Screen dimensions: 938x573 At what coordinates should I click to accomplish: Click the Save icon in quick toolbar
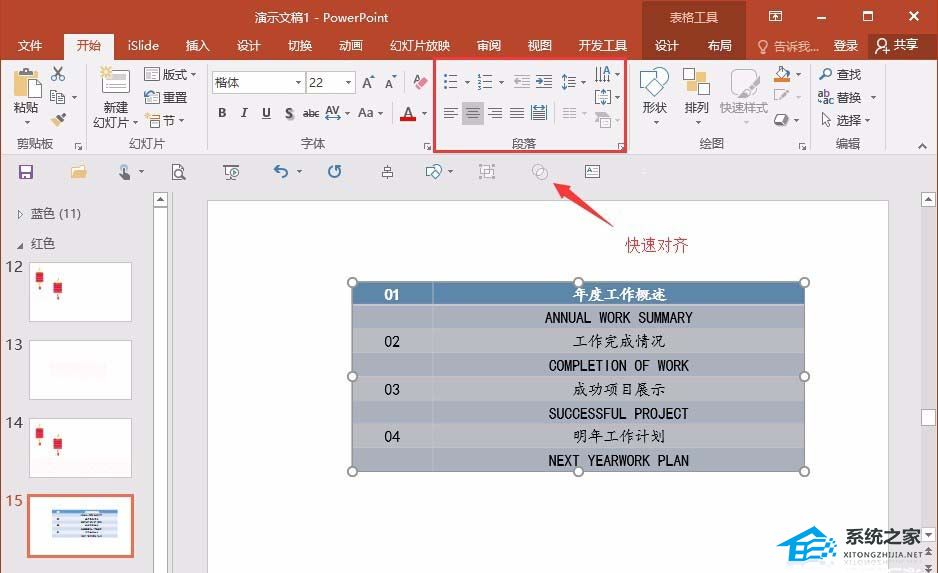point(26,172)
